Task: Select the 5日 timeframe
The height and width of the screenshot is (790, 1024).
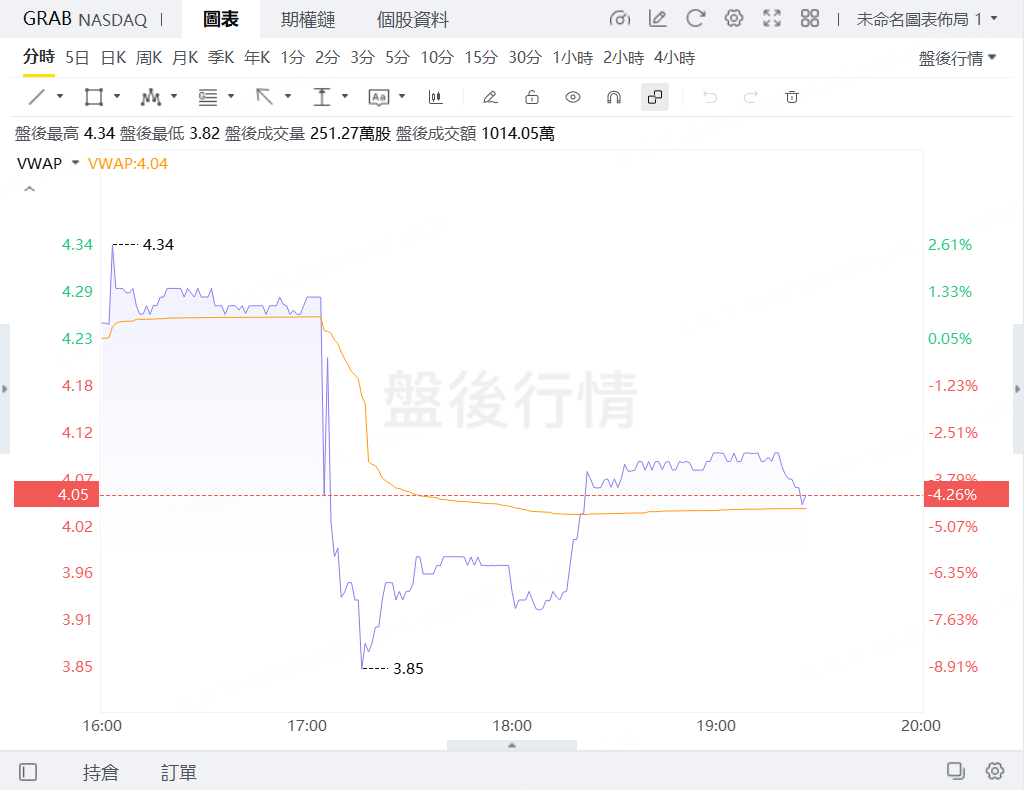Action: click(x=77, y=58)
